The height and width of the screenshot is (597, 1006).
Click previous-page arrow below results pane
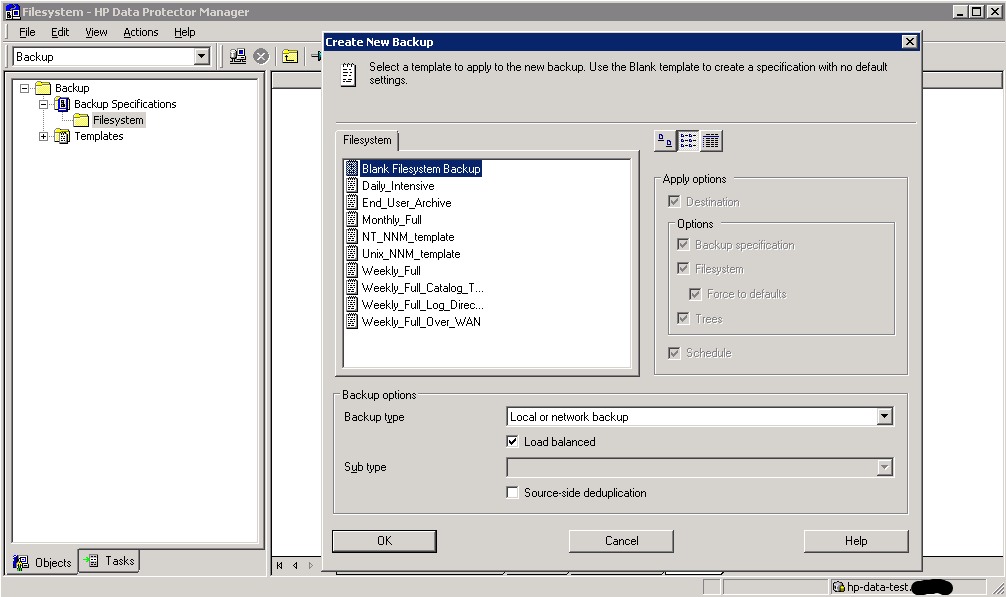pos(295,565)
